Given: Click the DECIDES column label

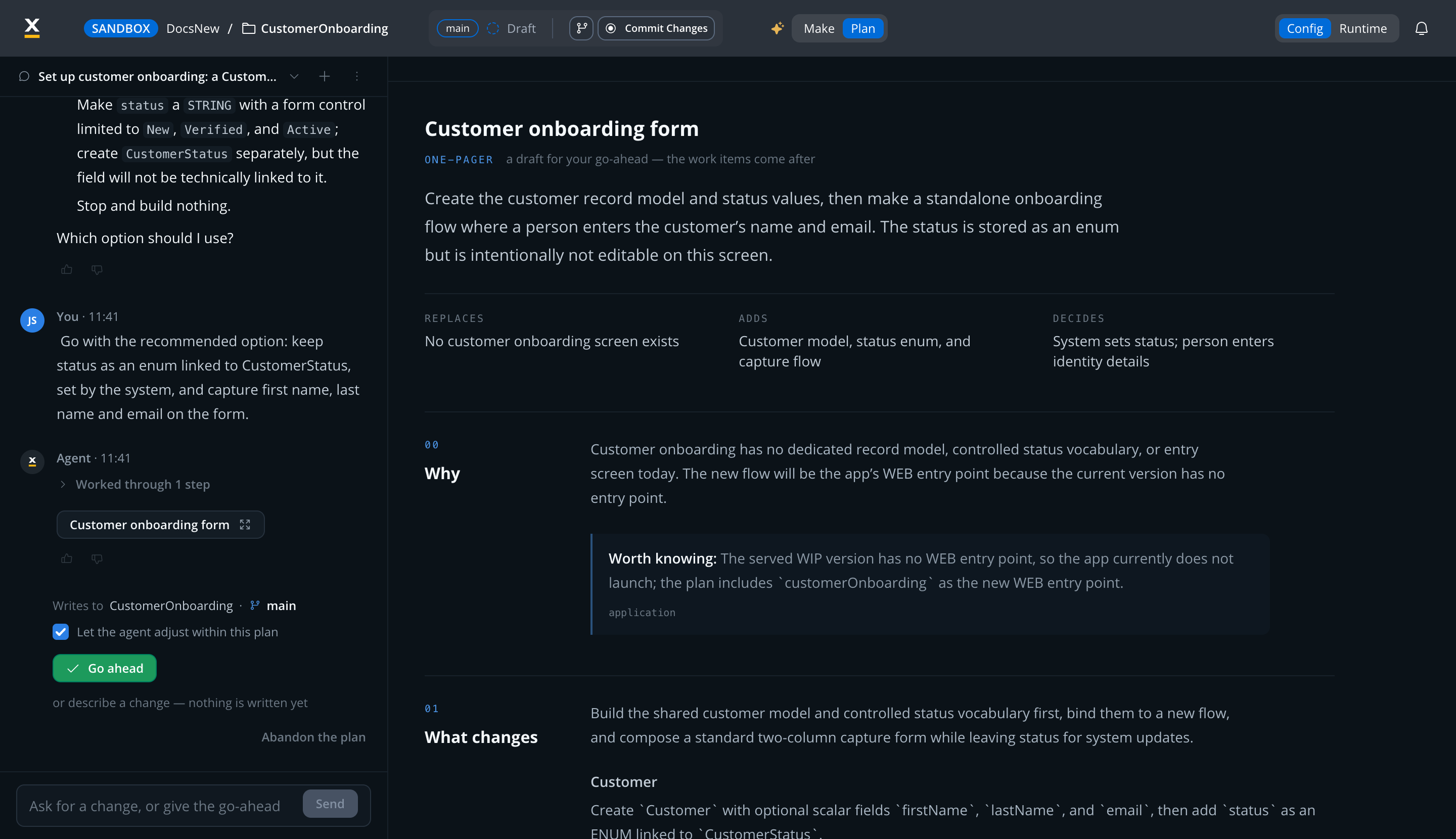Looking at the screenshot, I should tap(1078, 318).
